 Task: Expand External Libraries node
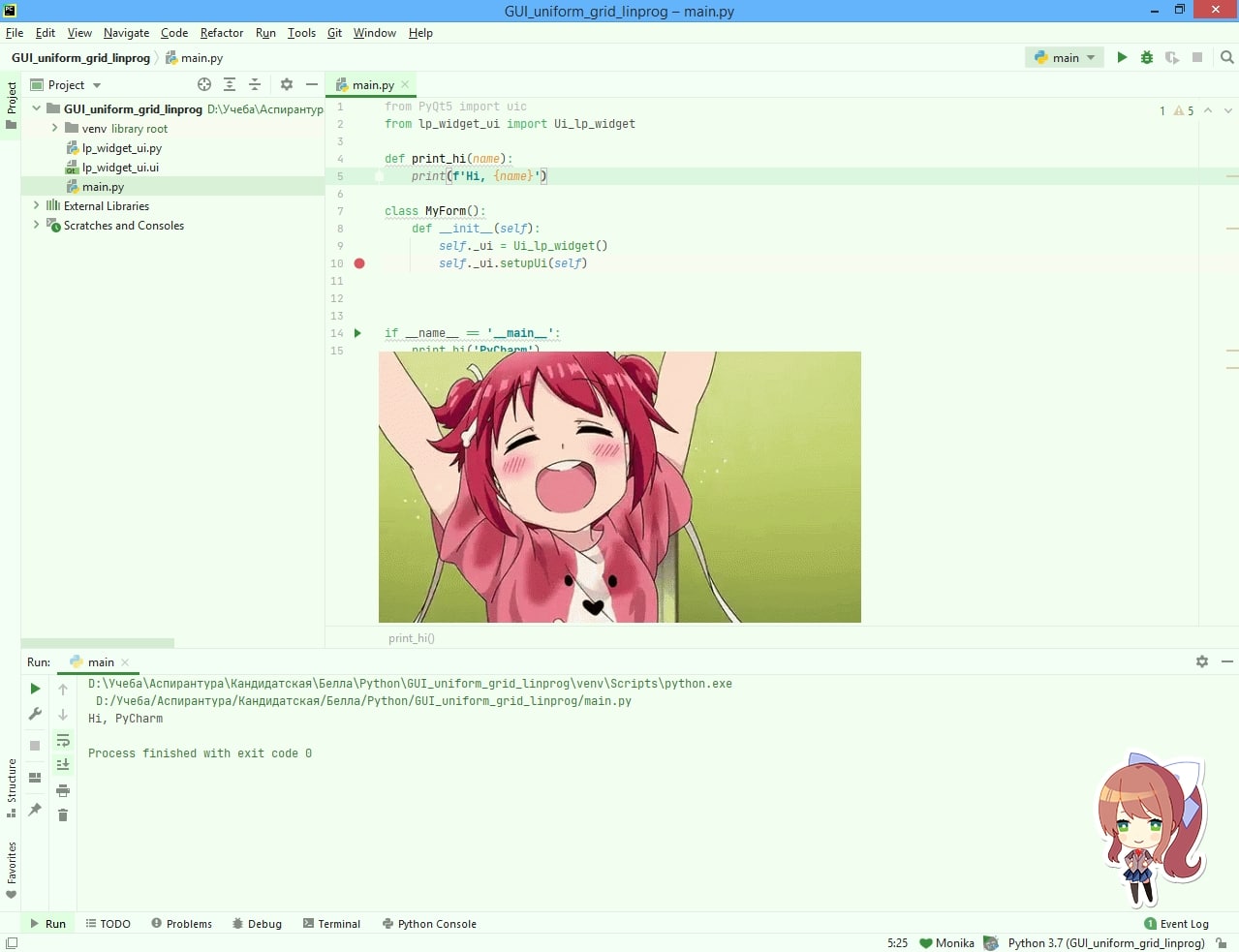click(37, 205)
